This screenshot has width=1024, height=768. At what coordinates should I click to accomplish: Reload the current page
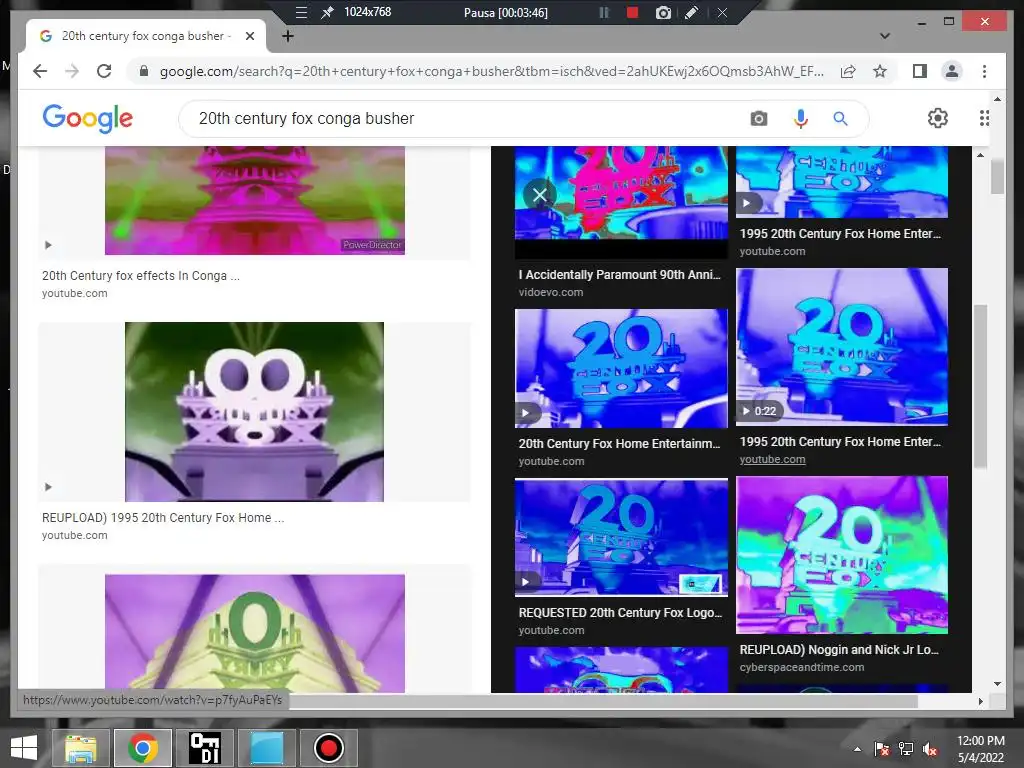point(104,71)
